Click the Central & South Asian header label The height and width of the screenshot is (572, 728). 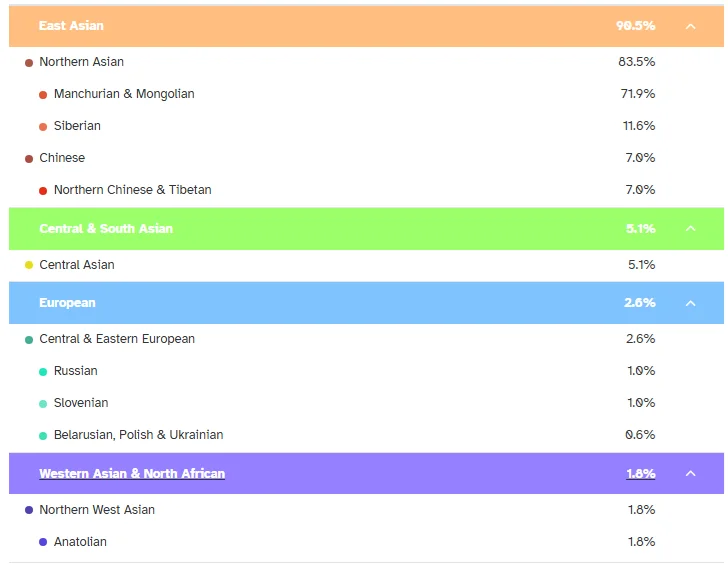click(106, 228)
